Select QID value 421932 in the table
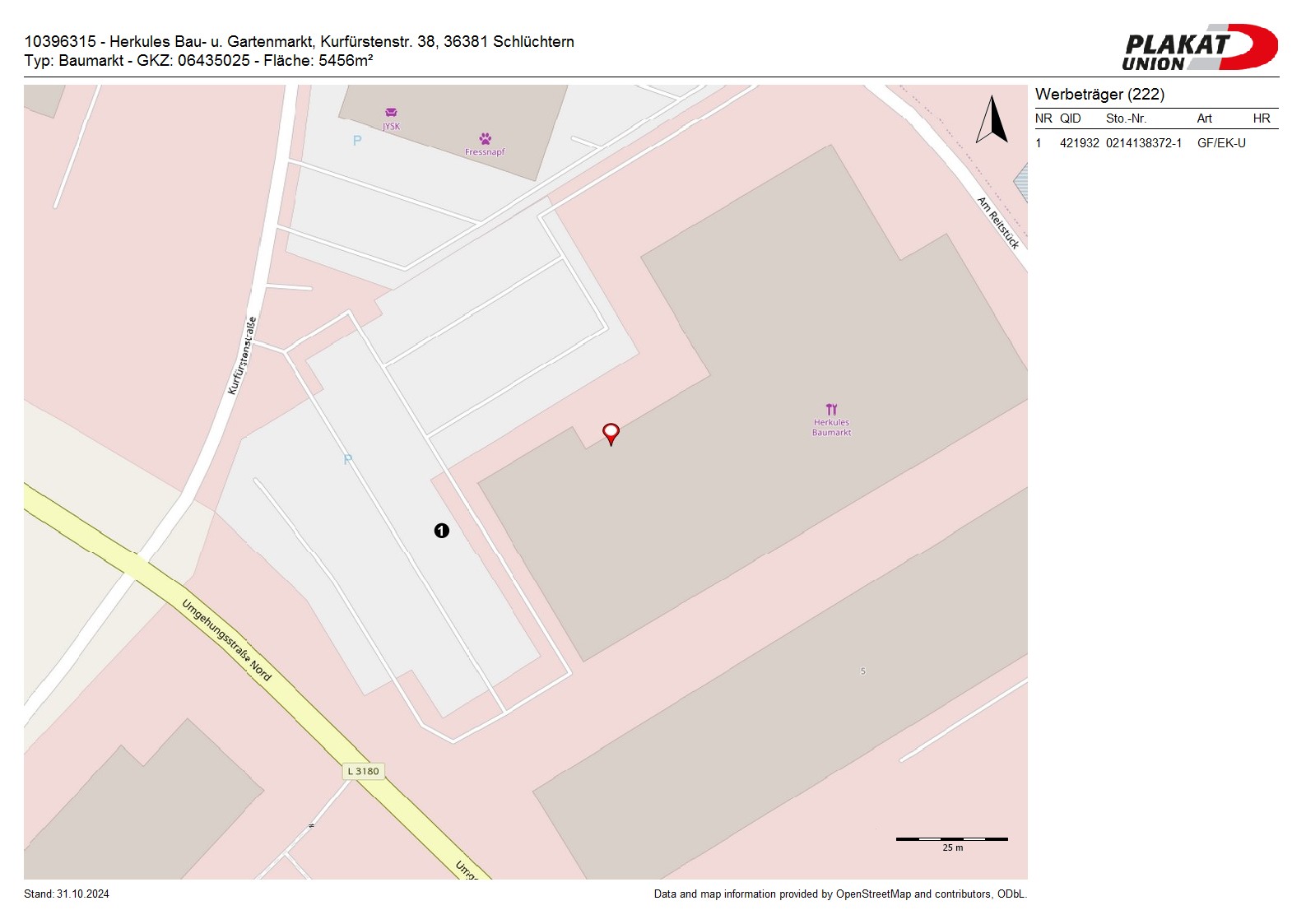1306x924 pixels. (x=1079, y=143)
